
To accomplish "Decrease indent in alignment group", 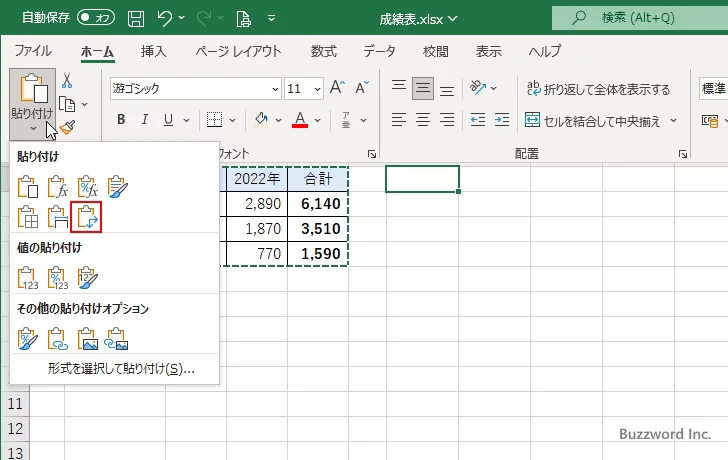I will pyautogui.click(x=478, y=120).
